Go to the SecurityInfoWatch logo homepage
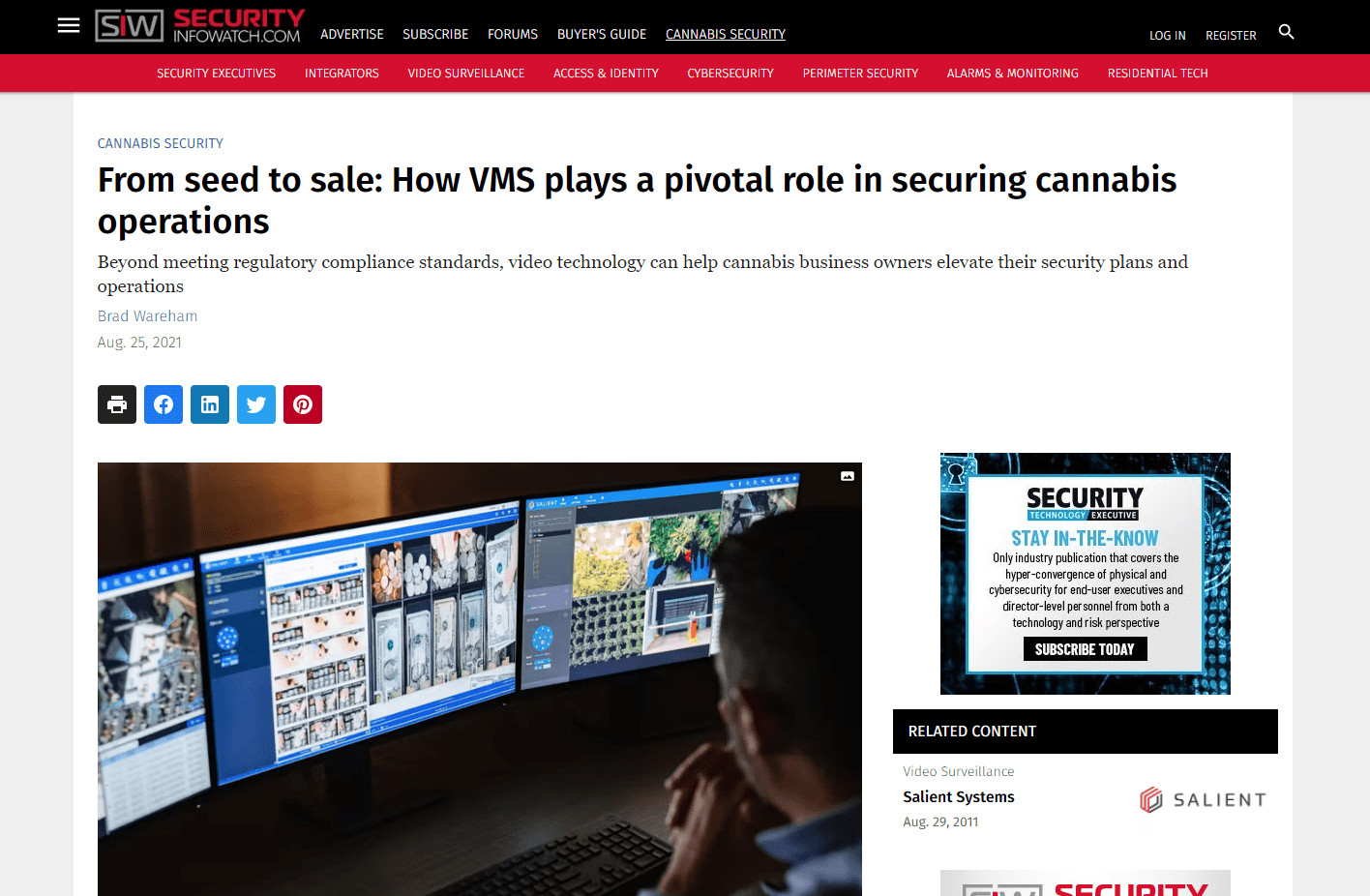This screenshot has width=1370, height=896. coord(199,26)
